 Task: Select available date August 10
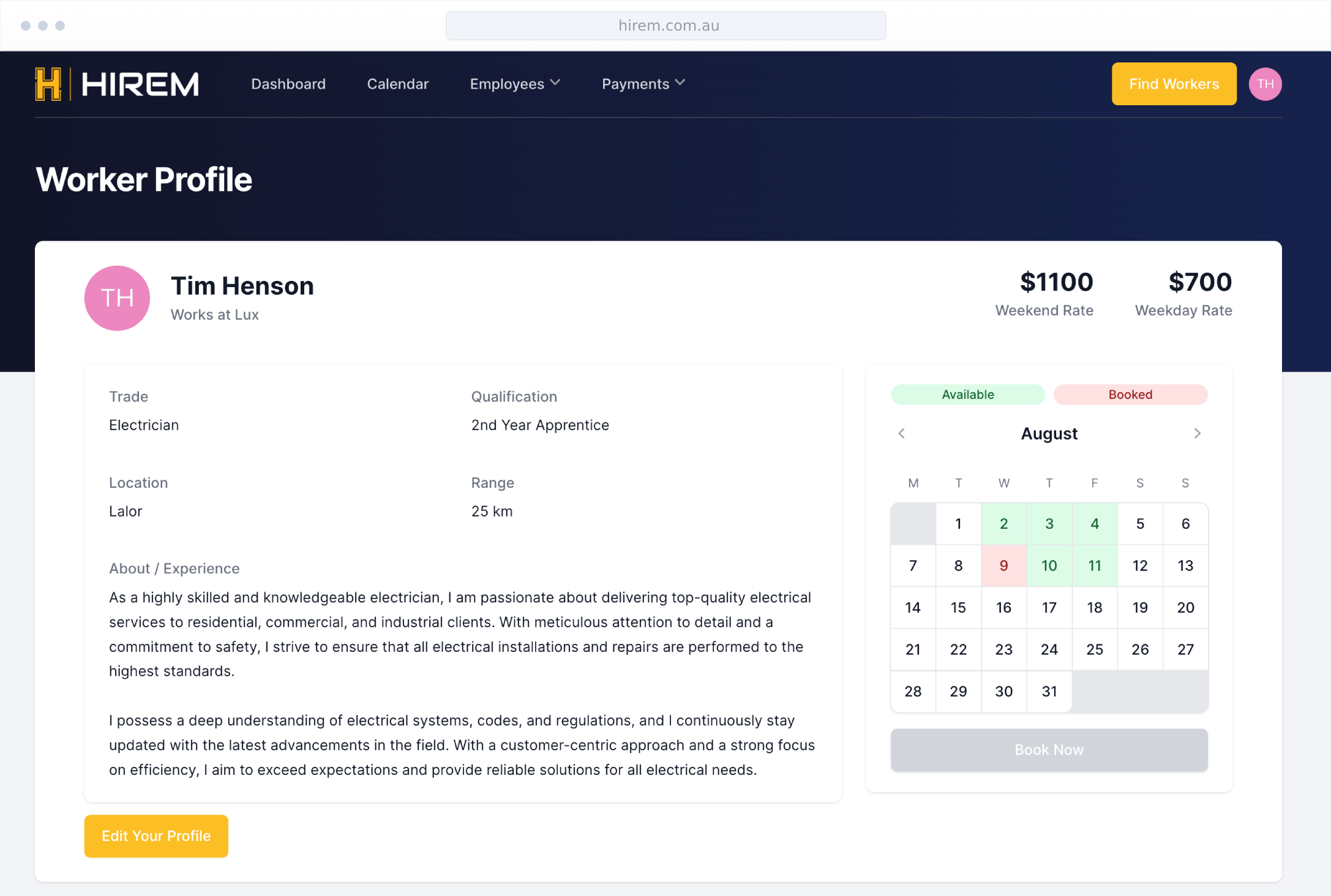click(x=1049, y=566)
